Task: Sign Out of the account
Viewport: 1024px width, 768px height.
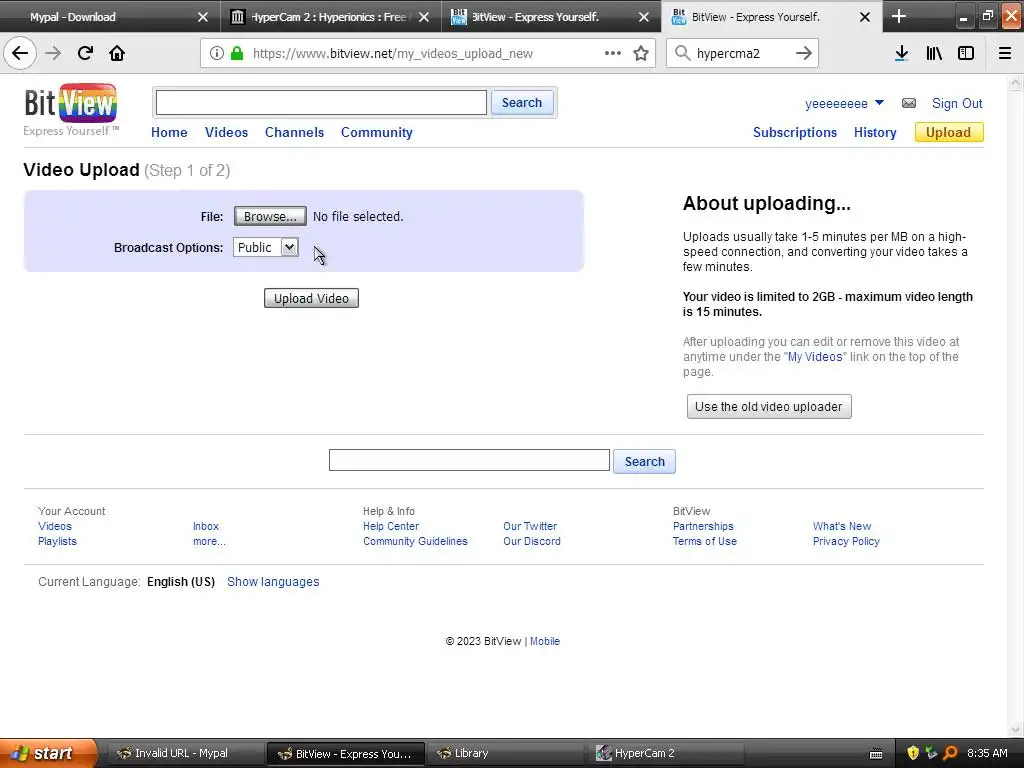Action: (957, 103)
